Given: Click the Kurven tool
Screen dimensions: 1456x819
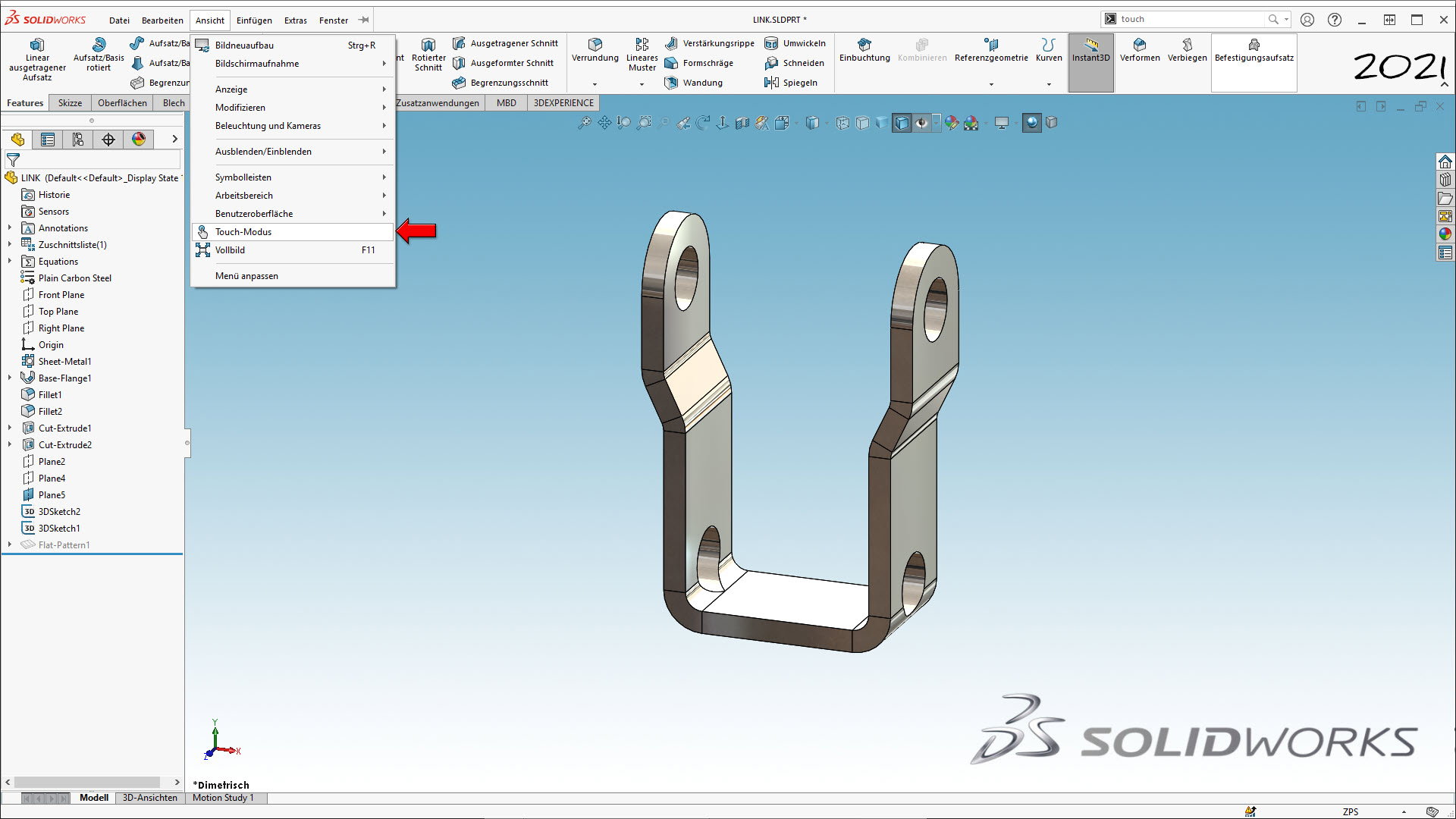Looking at the screenshot, I should [1049, 50].
